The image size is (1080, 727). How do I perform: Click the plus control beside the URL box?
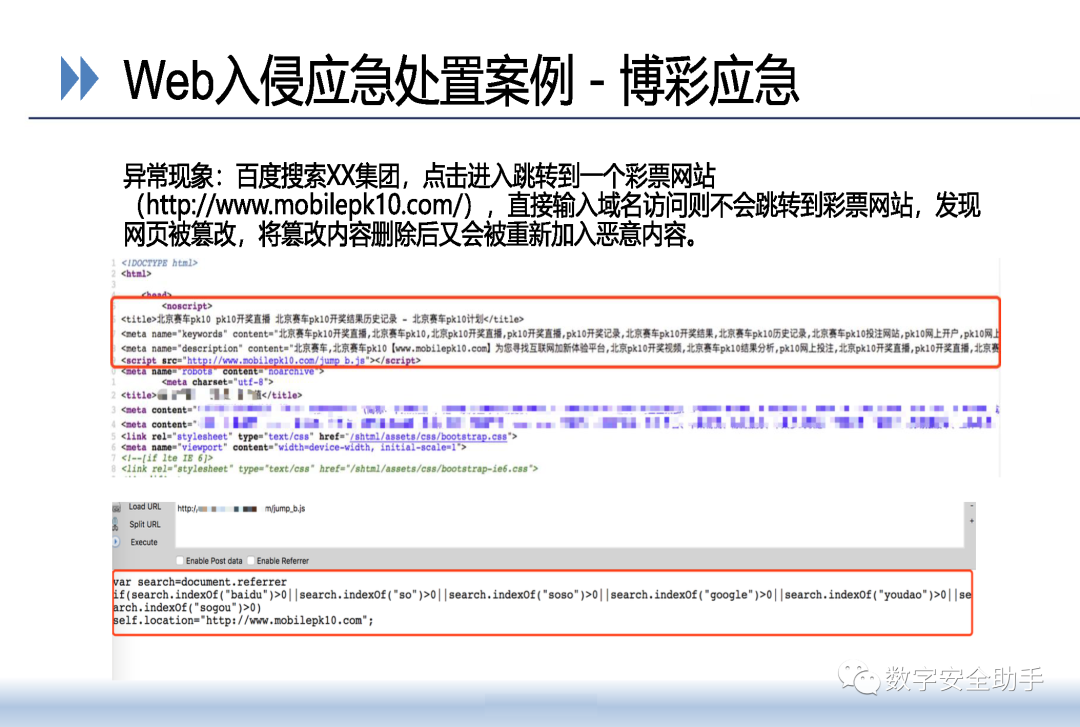point(971,521)
